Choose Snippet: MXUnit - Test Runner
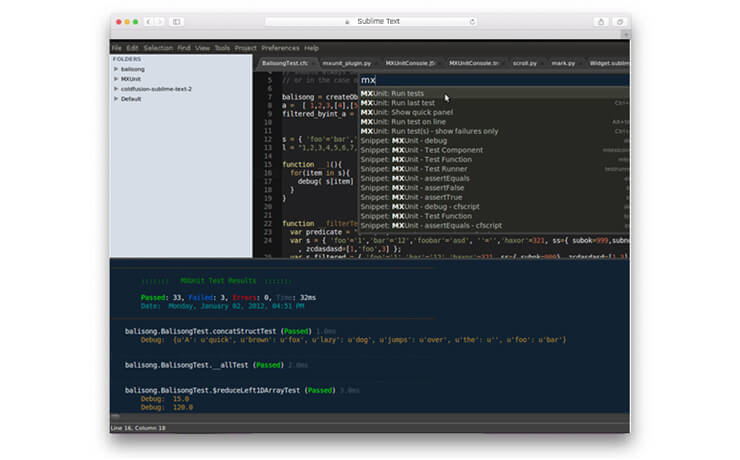The height and width of the screenshot is (460, 740). click(x=494, y=169)
